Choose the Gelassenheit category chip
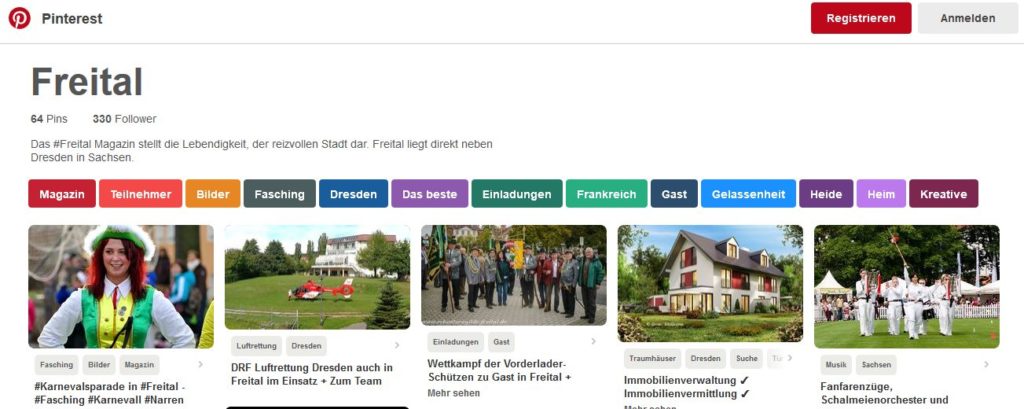 point(748,194)
